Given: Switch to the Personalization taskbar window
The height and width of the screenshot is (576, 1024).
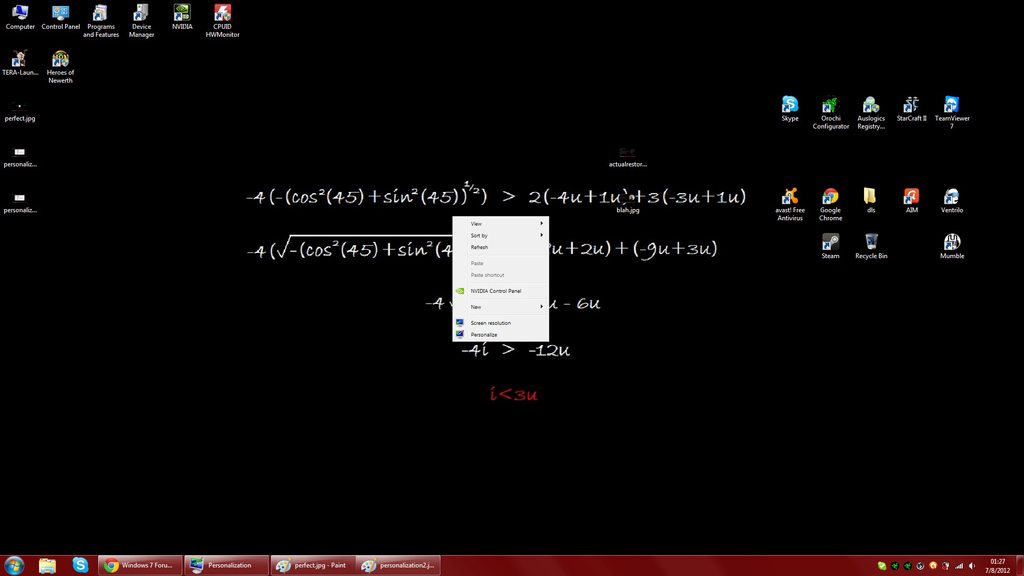Looking at the screenshot, I should 226,565.
